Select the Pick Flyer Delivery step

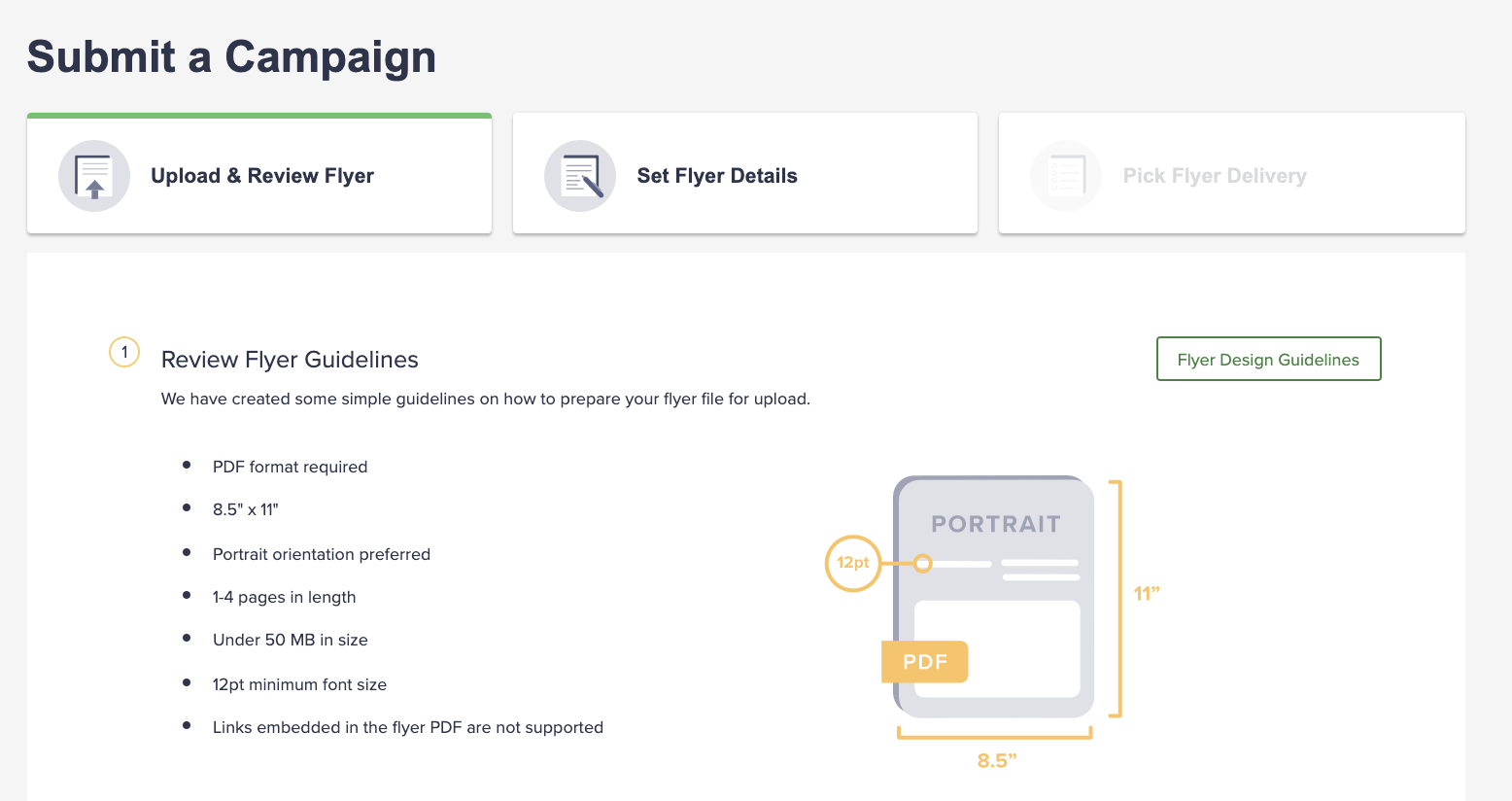coord(1232,174)
